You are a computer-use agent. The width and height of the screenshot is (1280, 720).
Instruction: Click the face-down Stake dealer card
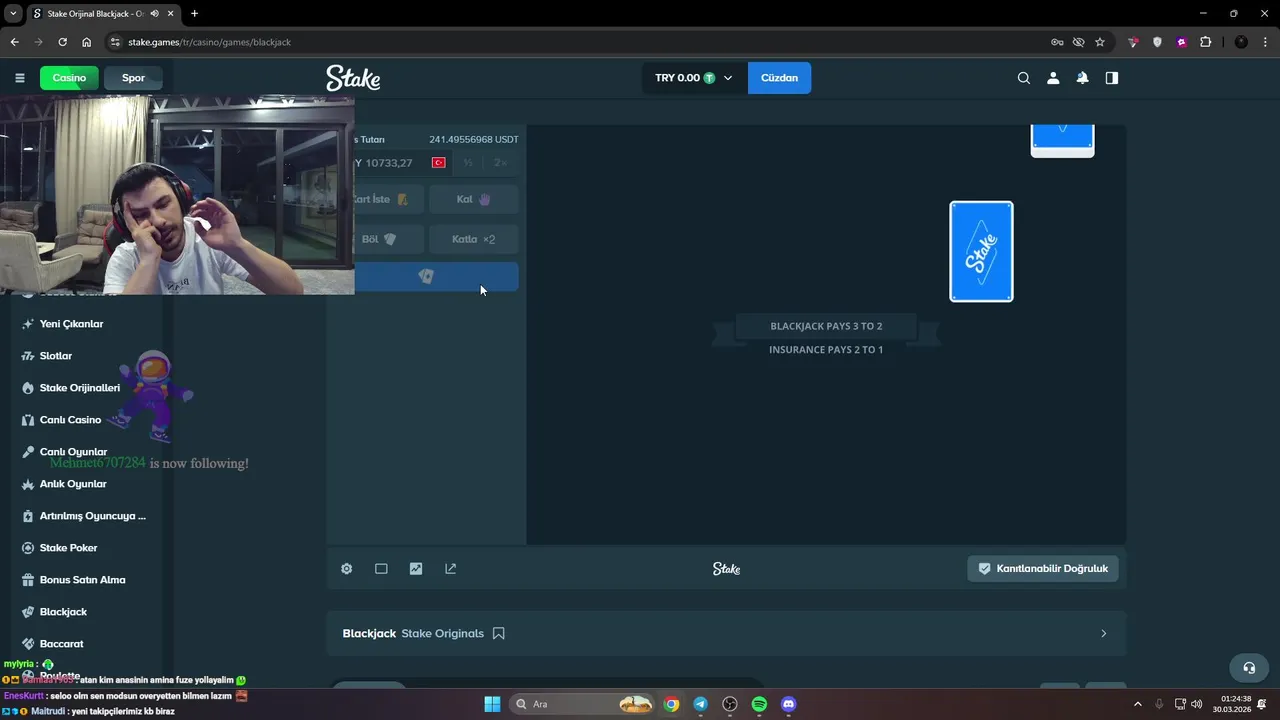click(981, 251)
